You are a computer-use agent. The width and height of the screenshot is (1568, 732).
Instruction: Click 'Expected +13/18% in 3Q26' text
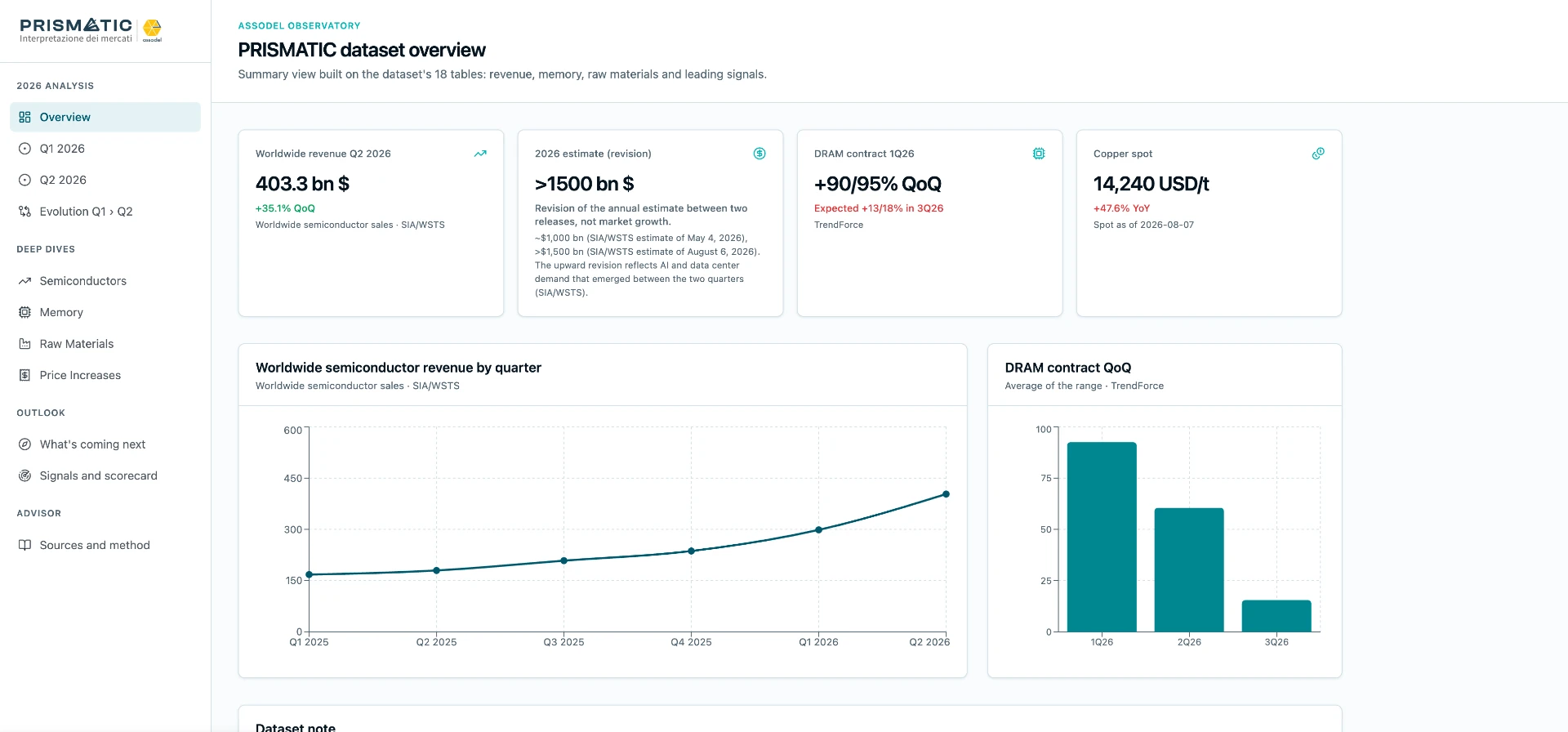pyautogui.click(x=879, y=208)
